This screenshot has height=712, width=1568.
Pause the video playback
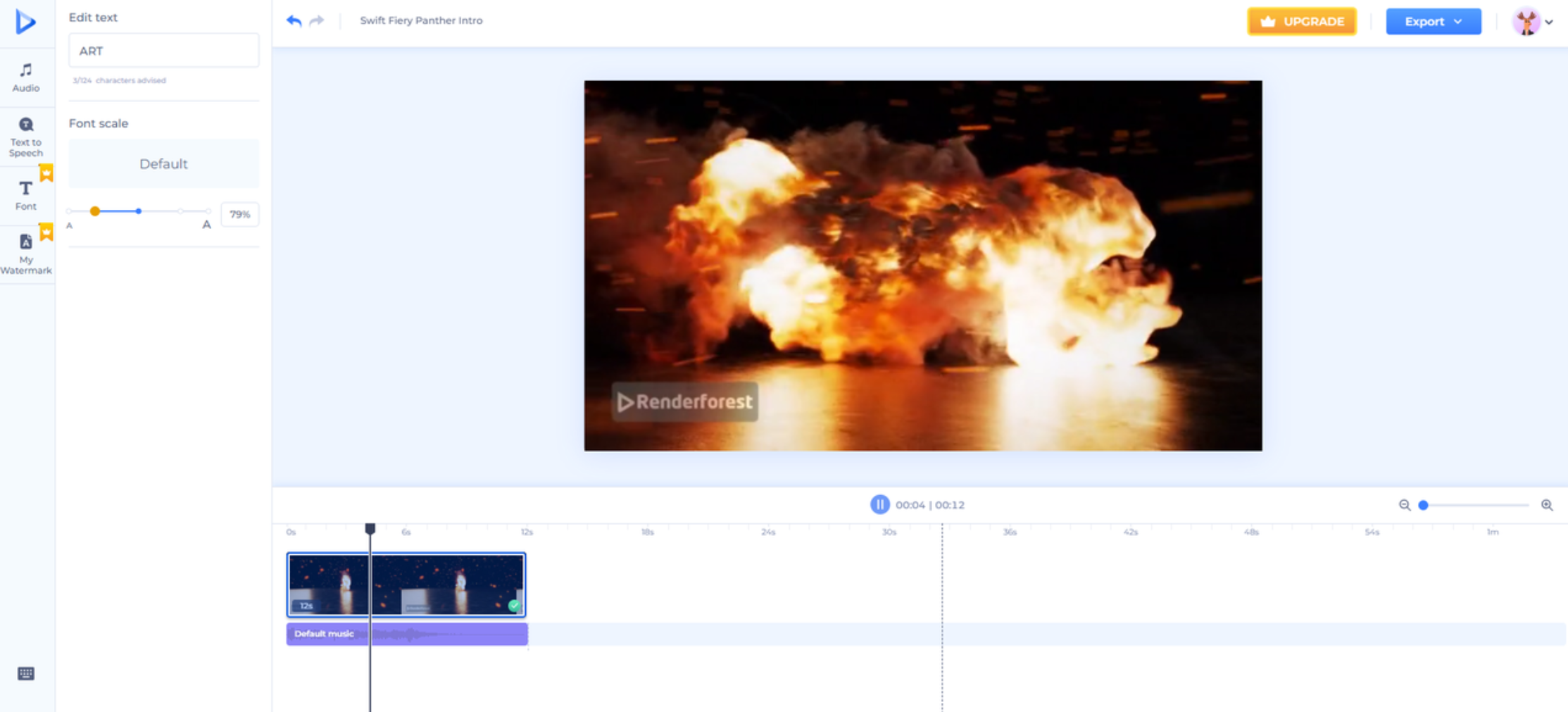(879, 504)
